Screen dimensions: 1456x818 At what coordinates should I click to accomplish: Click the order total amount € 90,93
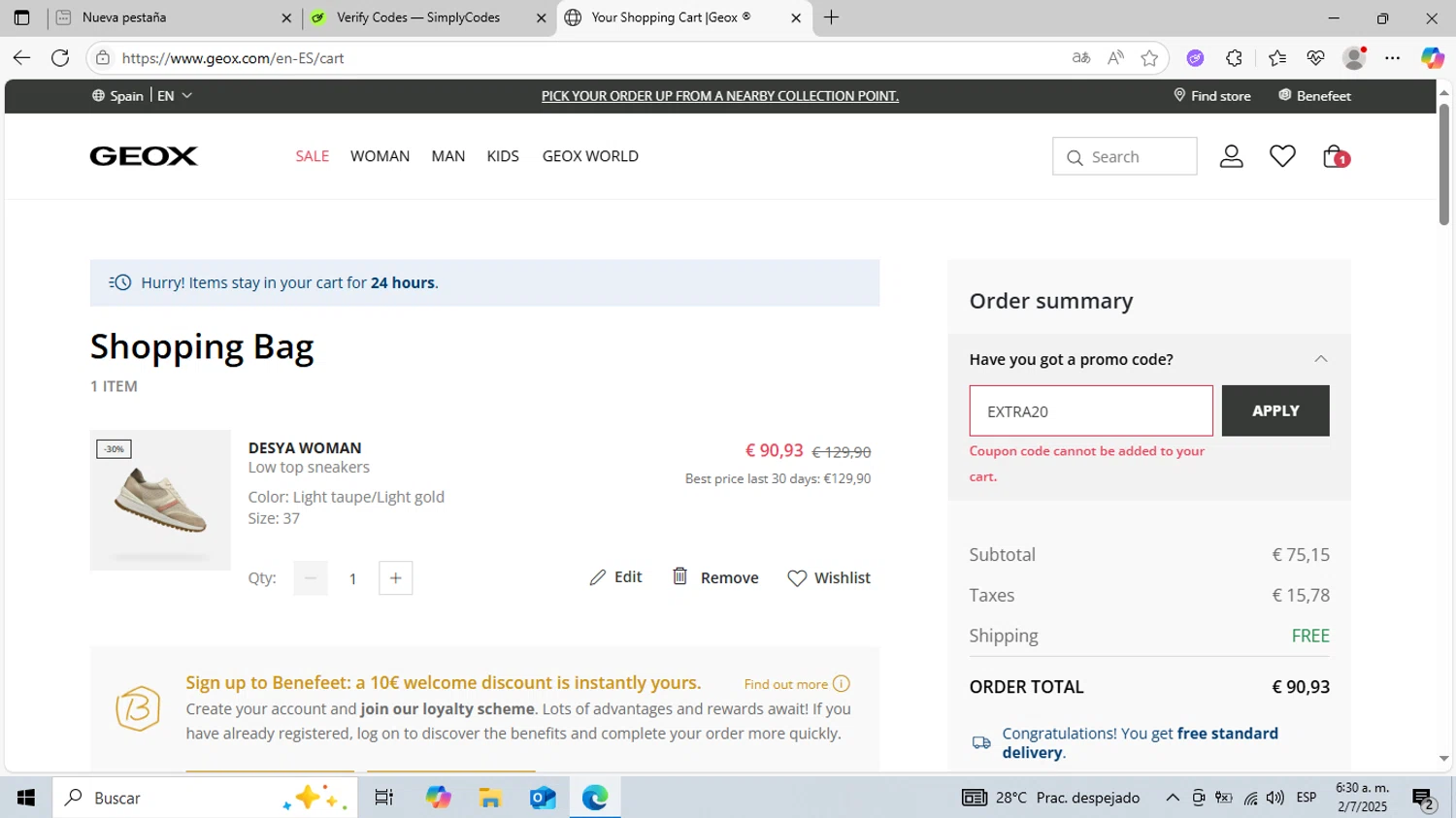(x=1301, y=686)
